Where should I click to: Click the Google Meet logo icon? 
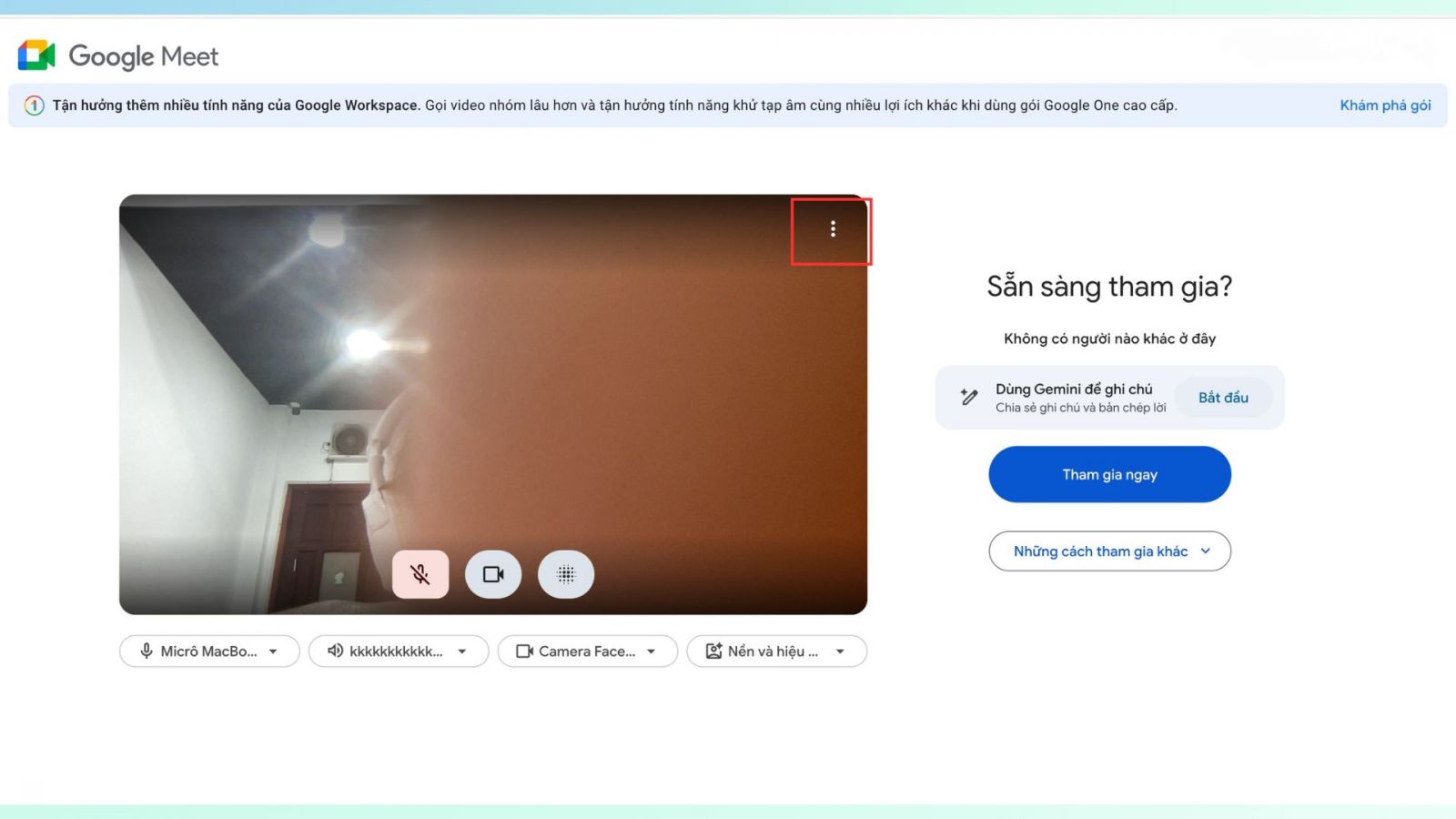pos(36,56)
